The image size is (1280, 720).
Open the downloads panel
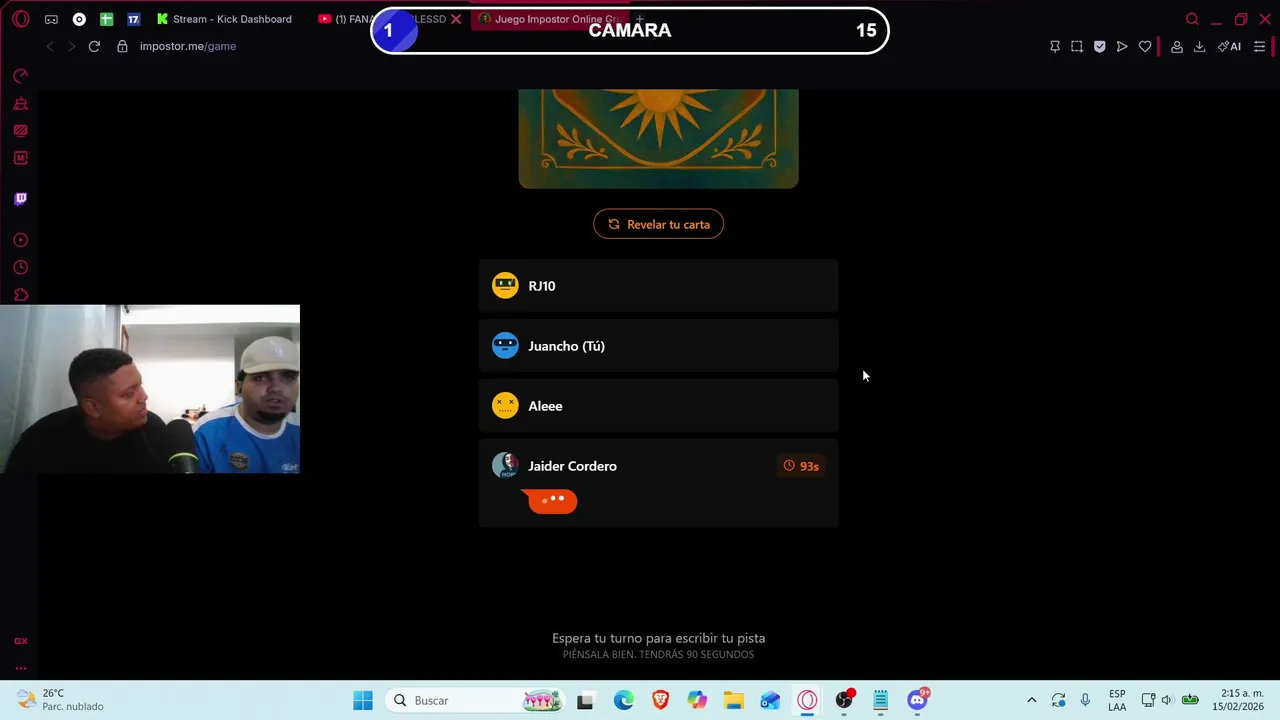[1199, 46]
